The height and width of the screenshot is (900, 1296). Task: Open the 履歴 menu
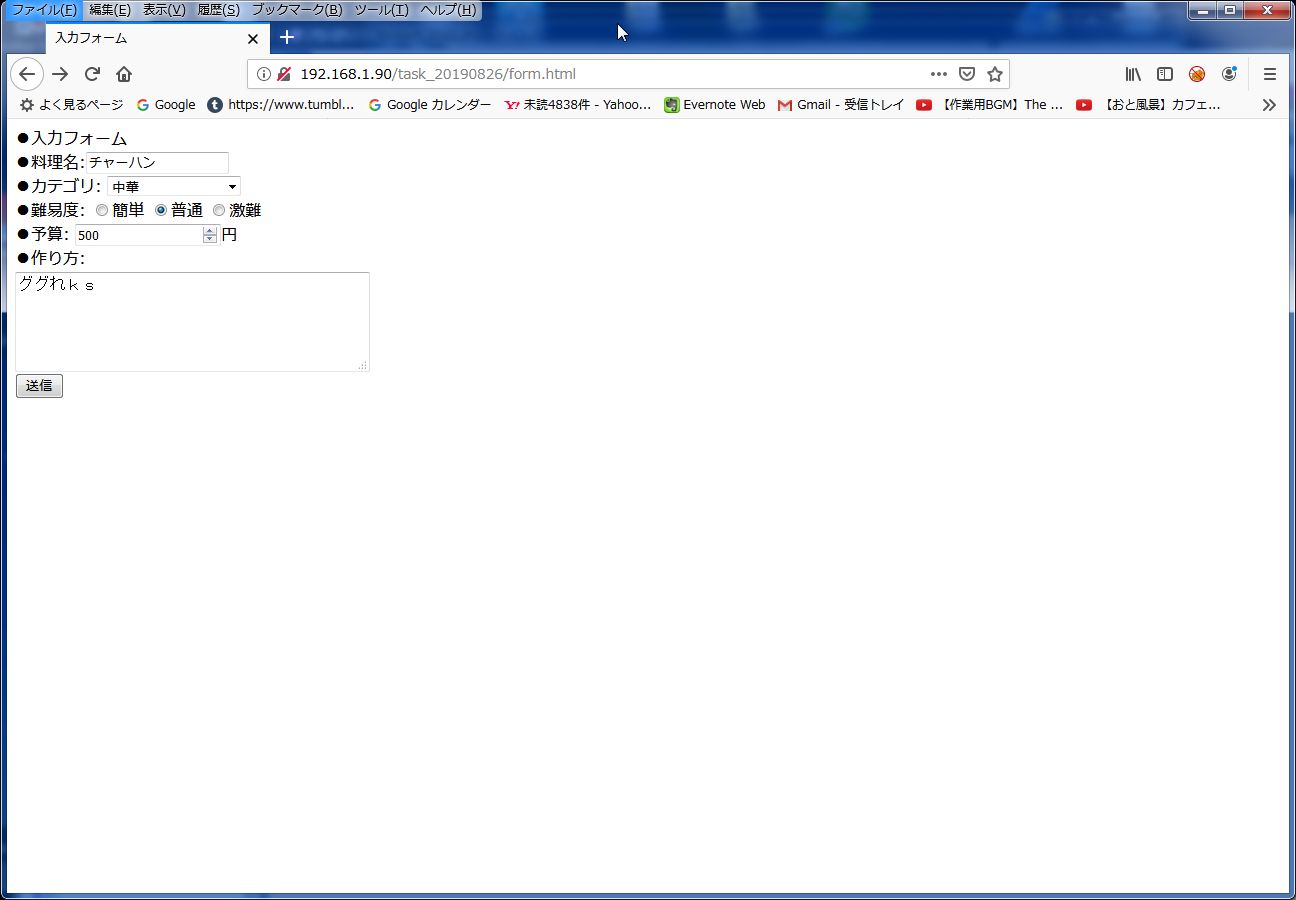click(218, 10)
